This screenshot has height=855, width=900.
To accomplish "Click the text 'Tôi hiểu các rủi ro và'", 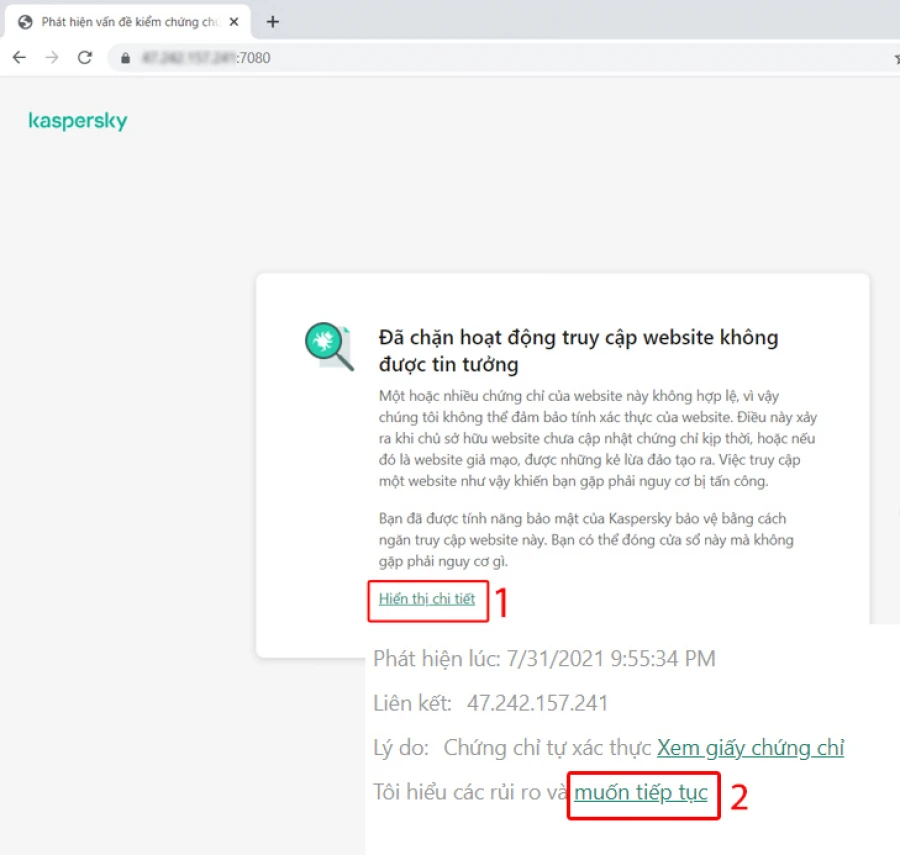I will (470, 792).
